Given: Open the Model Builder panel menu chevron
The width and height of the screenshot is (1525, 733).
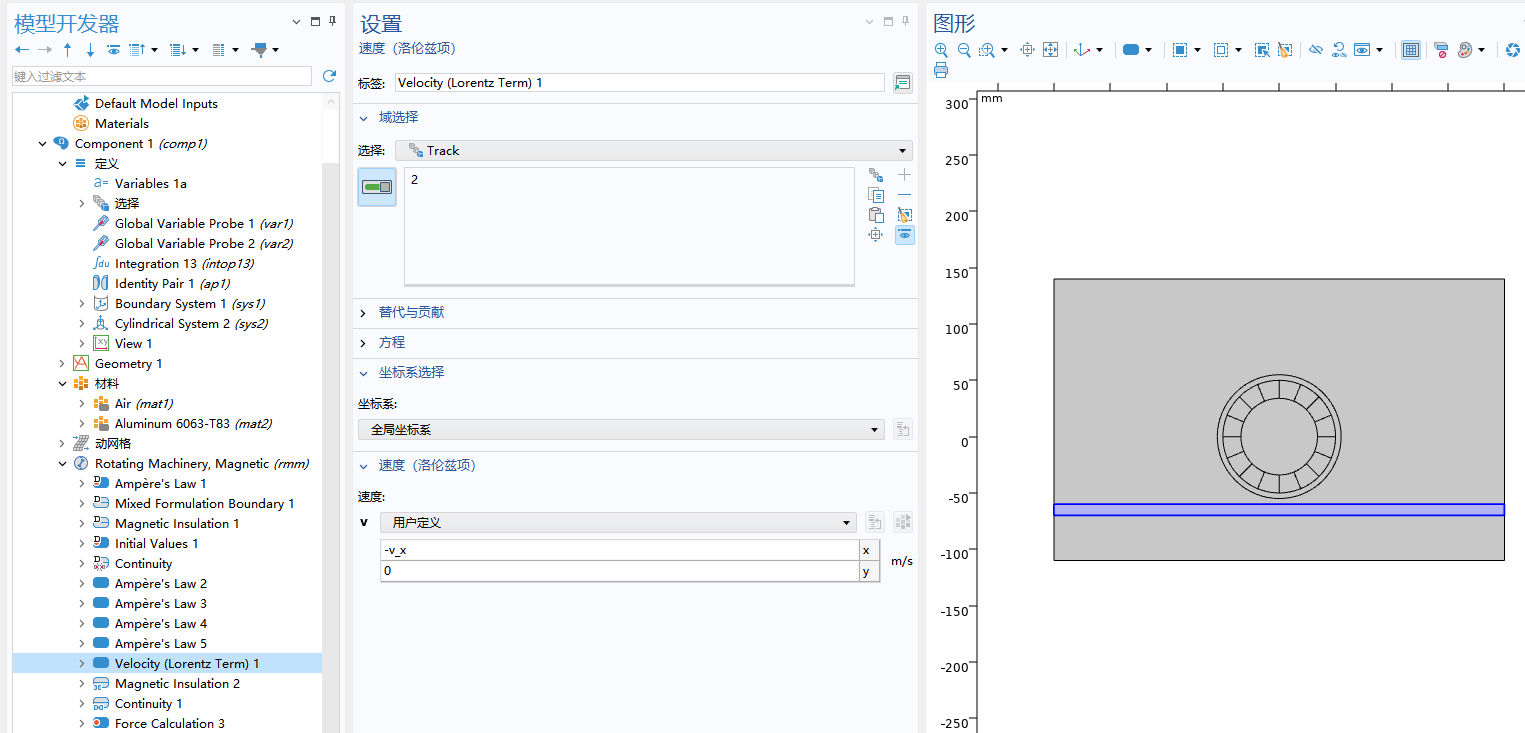Looking at the screenshot, I should pyautogui.click(x=296, y=22).
